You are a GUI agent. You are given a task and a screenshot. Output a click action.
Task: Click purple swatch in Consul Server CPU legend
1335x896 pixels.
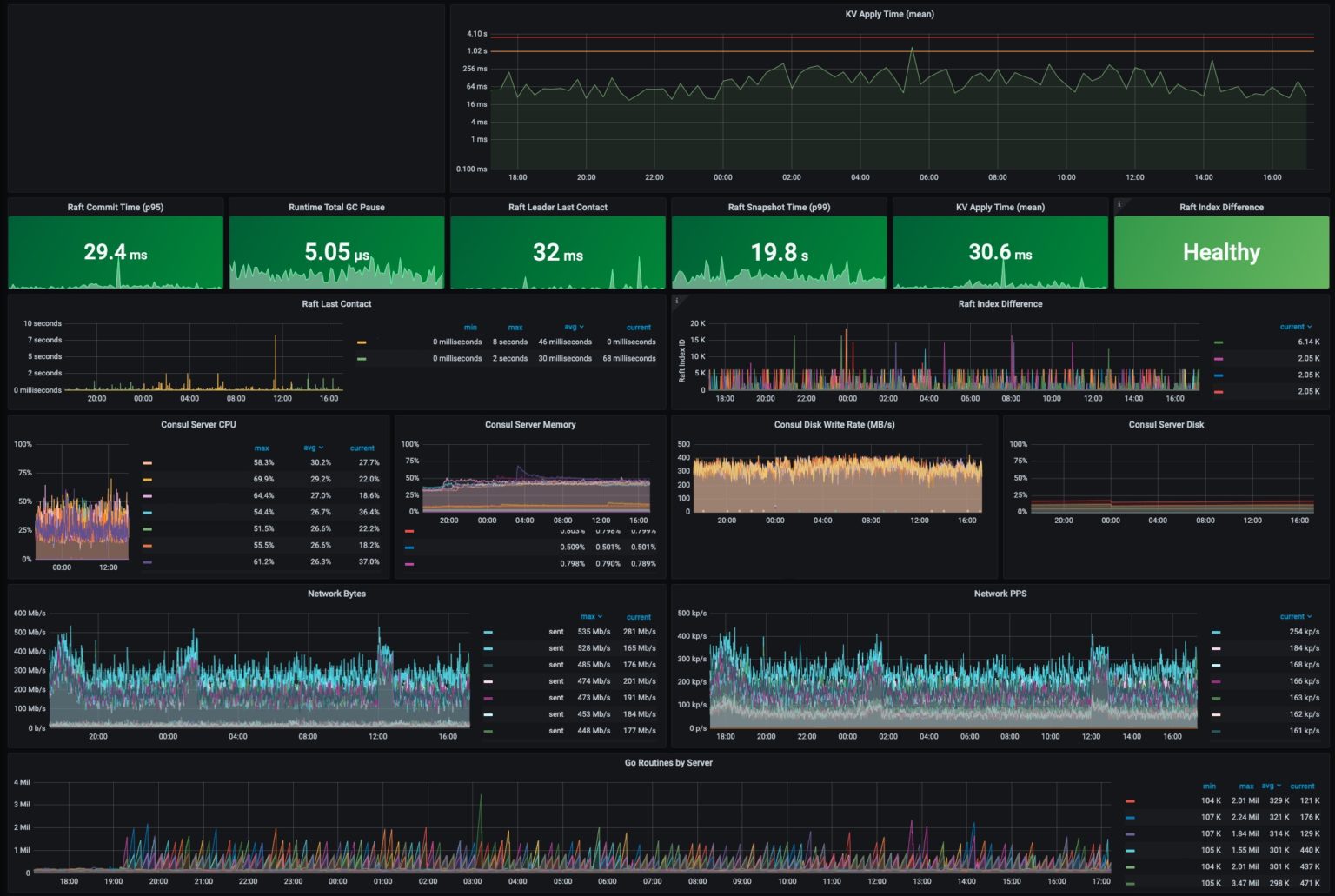point(148,562)
